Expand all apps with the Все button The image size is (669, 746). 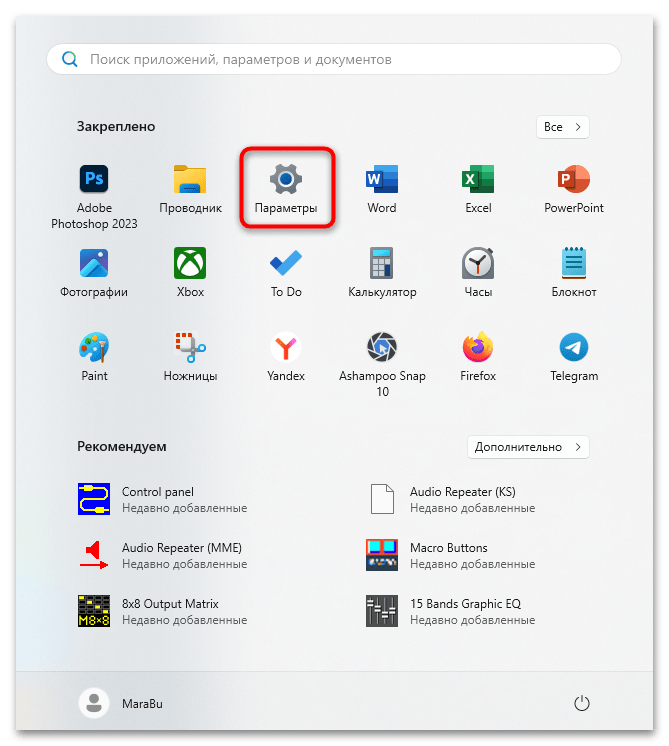tap(562, 127)
